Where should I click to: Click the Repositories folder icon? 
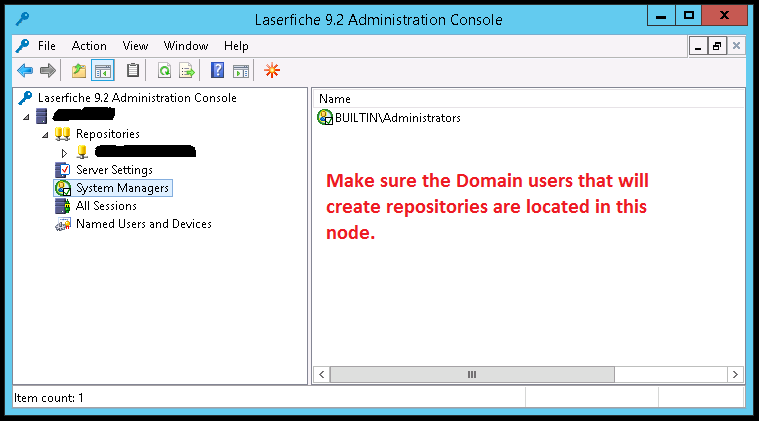pos(62,134)
